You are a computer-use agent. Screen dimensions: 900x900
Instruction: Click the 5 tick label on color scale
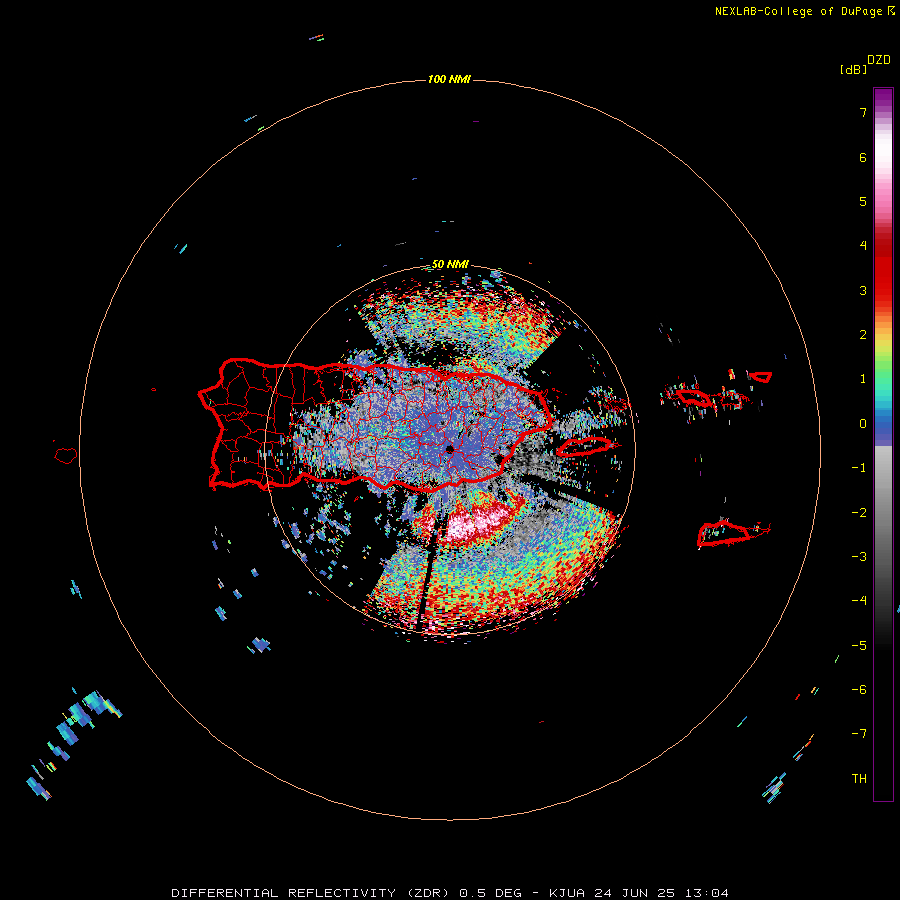(863, 201)
